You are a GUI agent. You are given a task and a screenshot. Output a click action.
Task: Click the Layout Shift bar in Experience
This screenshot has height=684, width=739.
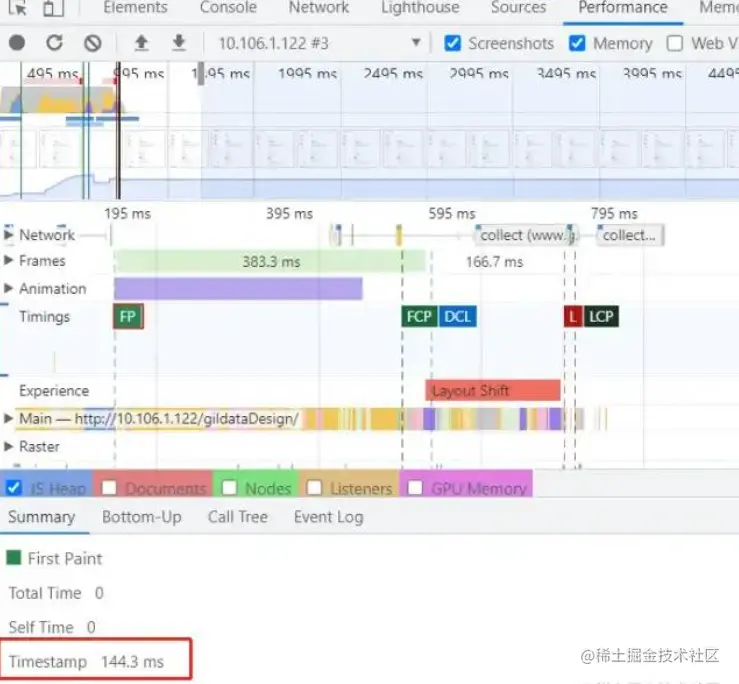coord(493,390)
